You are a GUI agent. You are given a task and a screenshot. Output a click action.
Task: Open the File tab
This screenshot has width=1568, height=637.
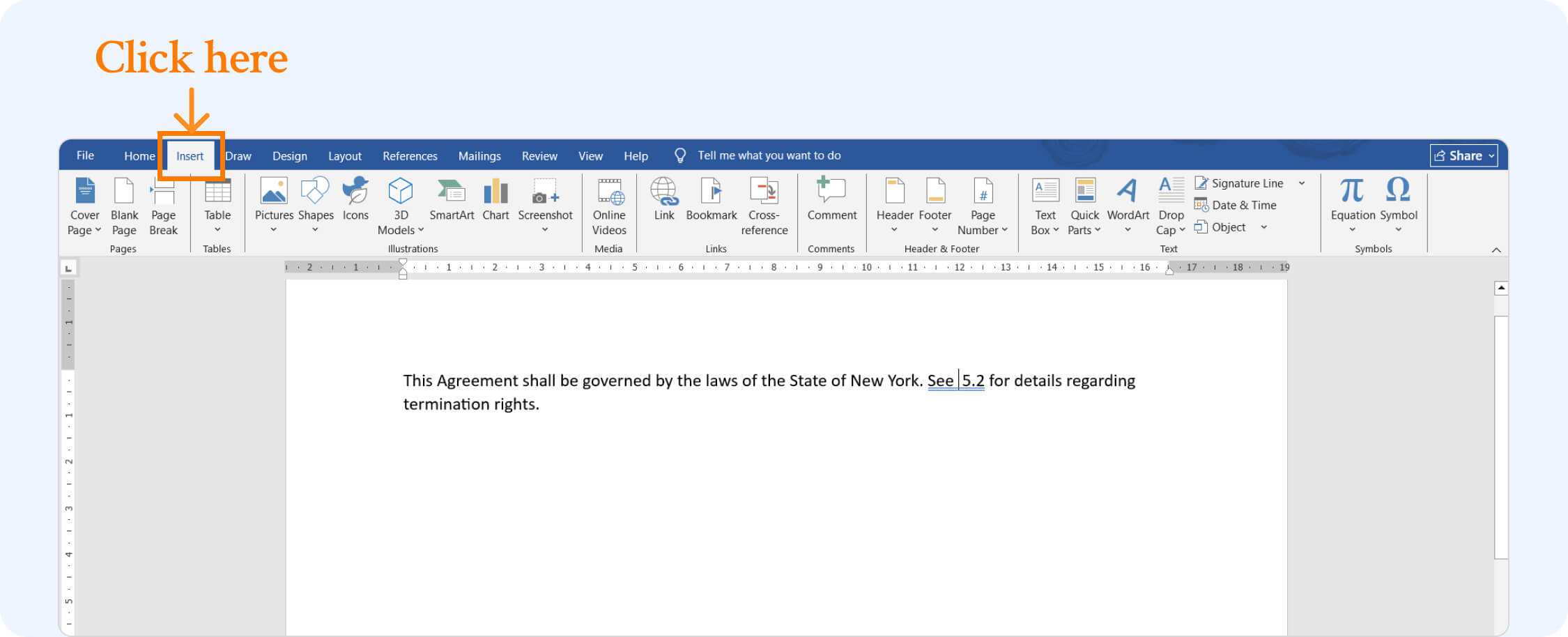85,155
